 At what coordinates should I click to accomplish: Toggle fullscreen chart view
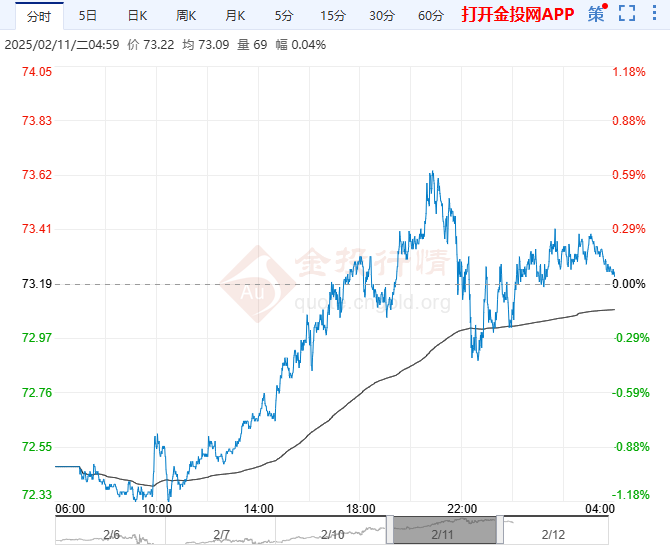(x=626, y=14)
